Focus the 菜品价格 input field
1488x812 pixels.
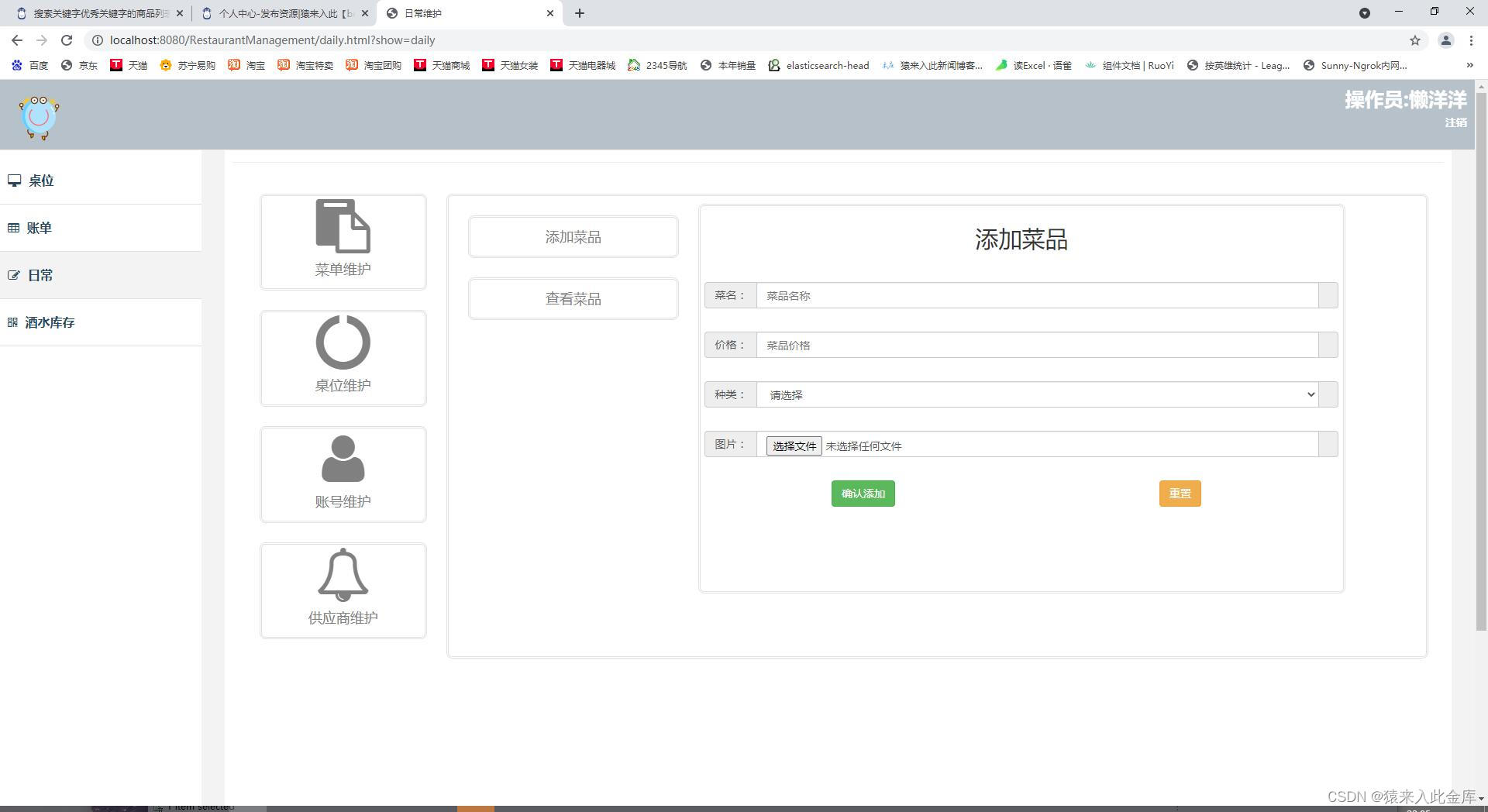tap(1037, 345)
